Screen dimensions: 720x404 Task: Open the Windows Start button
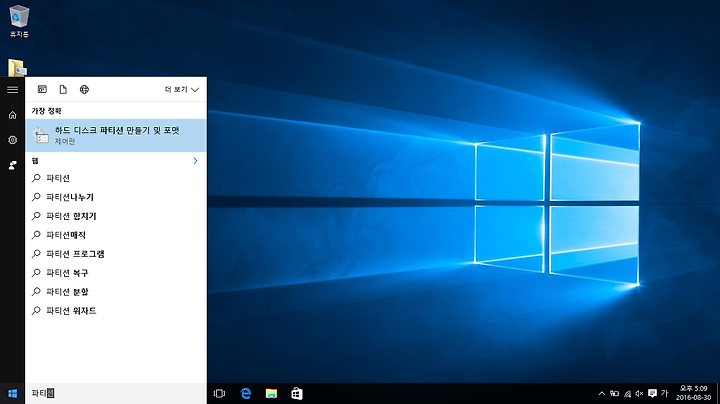coord(12,393)
